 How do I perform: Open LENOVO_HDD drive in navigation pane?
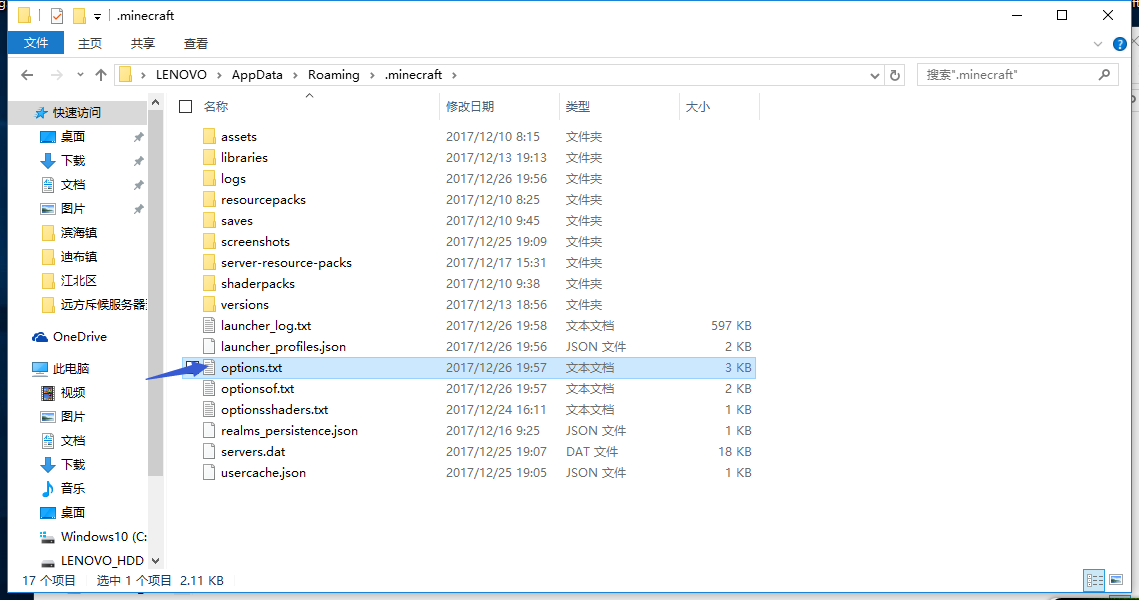[102, 561]
